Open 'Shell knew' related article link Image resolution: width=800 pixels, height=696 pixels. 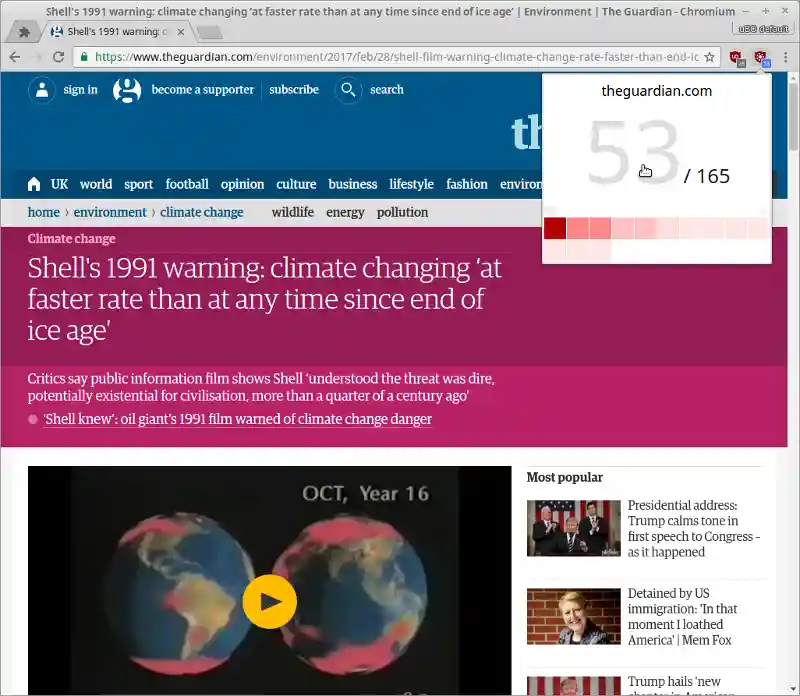coord(237,419)
